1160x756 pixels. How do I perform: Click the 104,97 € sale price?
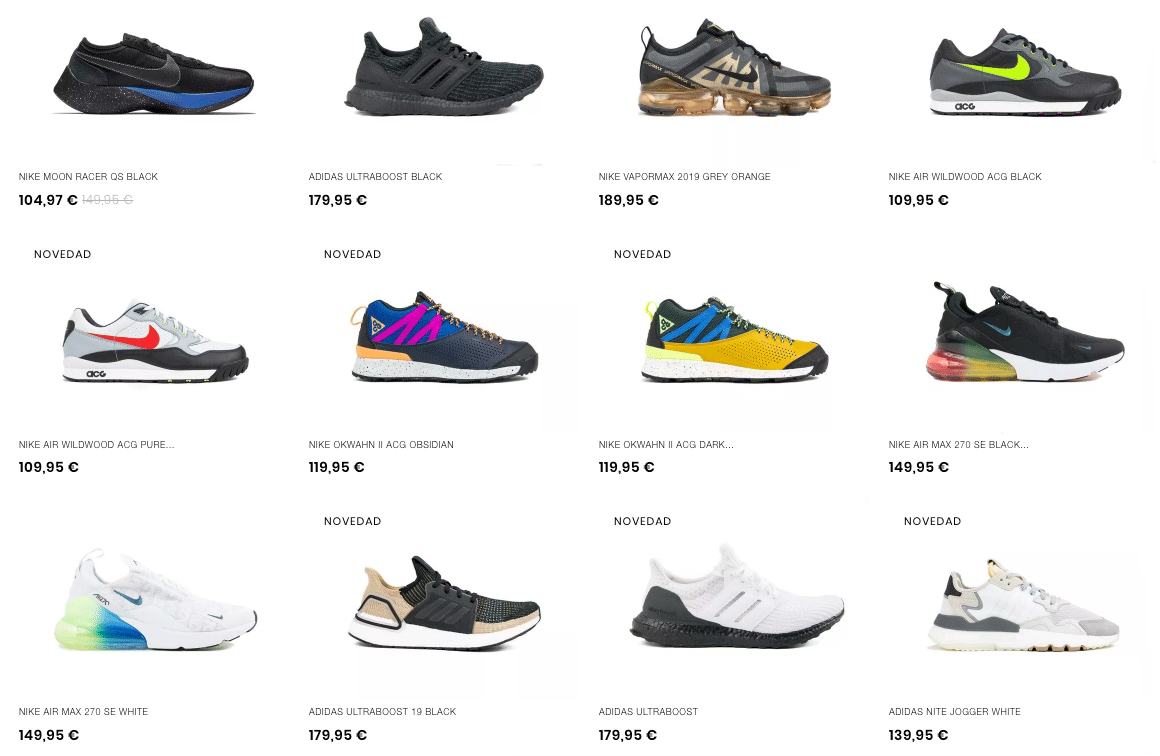[48, 200]
